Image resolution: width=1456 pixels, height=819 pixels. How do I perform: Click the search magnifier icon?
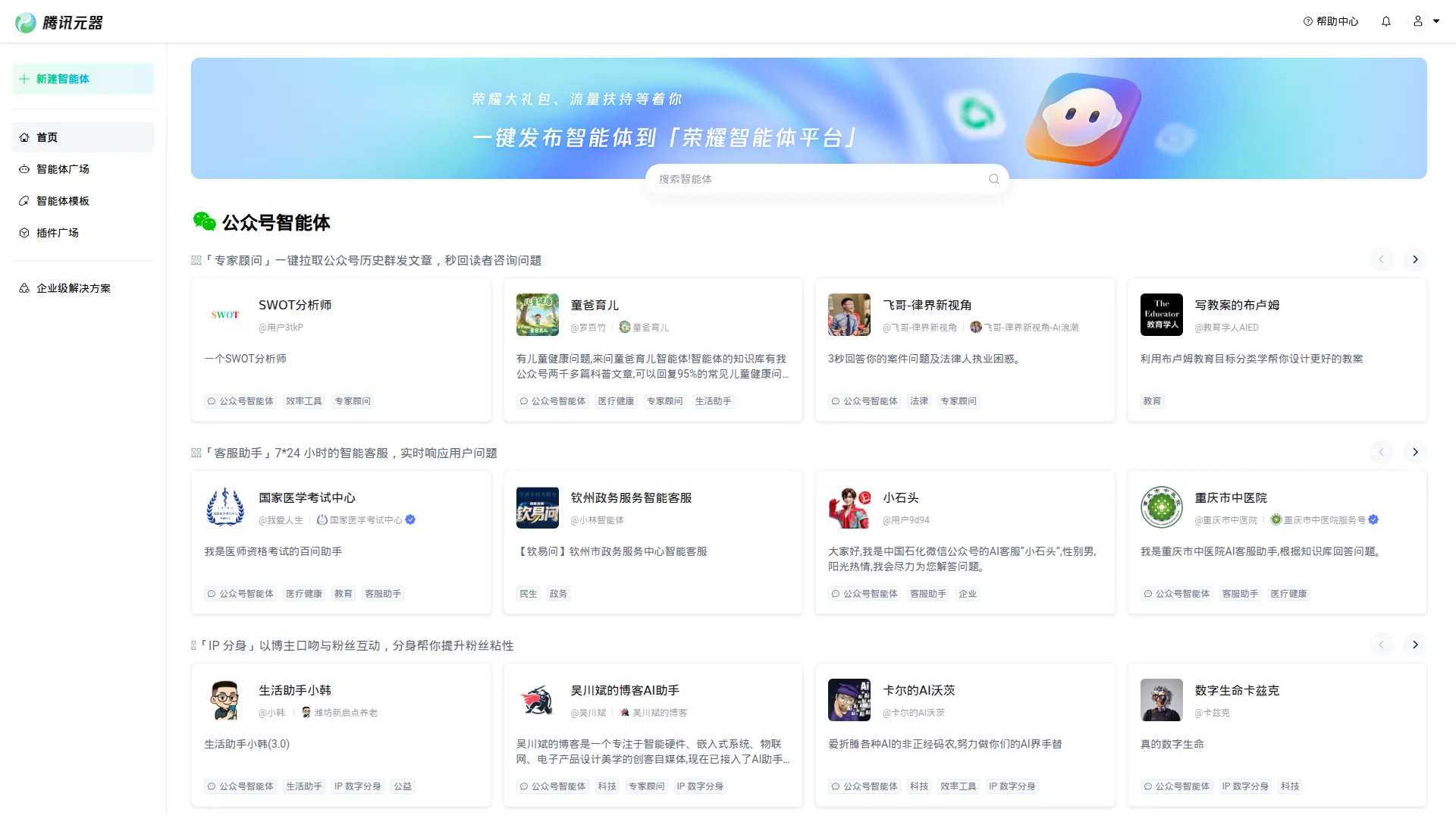click(x=993, y=179)
